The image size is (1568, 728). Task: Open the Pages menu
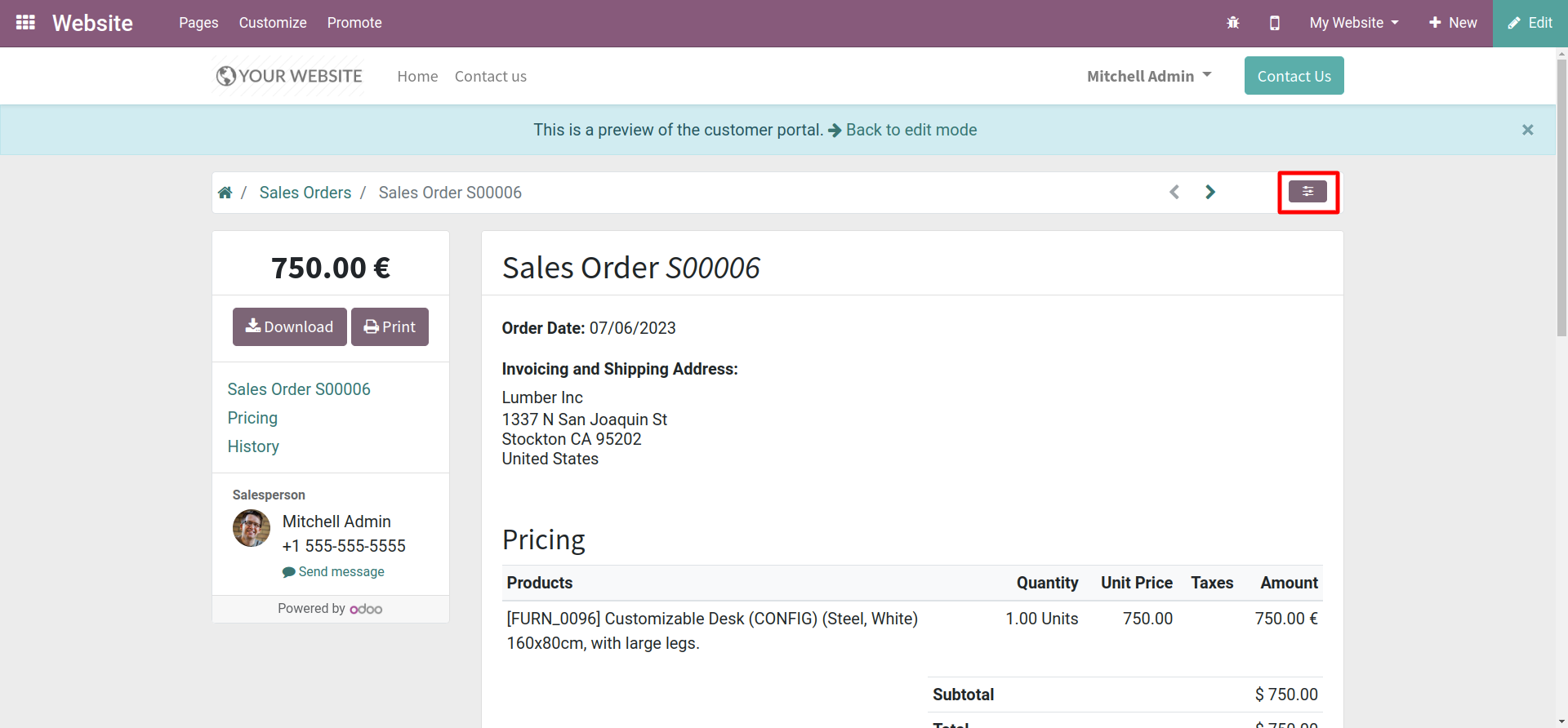point(198,23)
